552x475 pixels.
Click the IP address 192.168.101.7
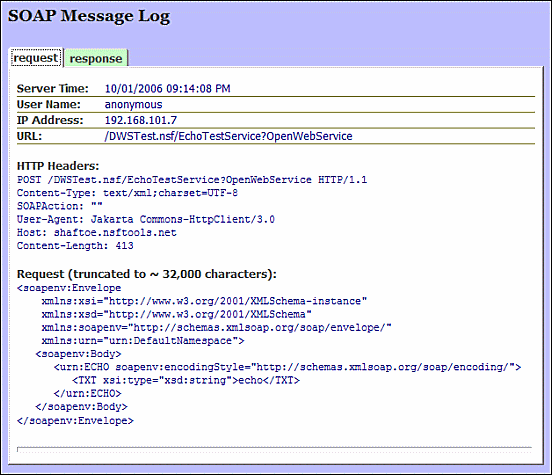click(141, 120)
